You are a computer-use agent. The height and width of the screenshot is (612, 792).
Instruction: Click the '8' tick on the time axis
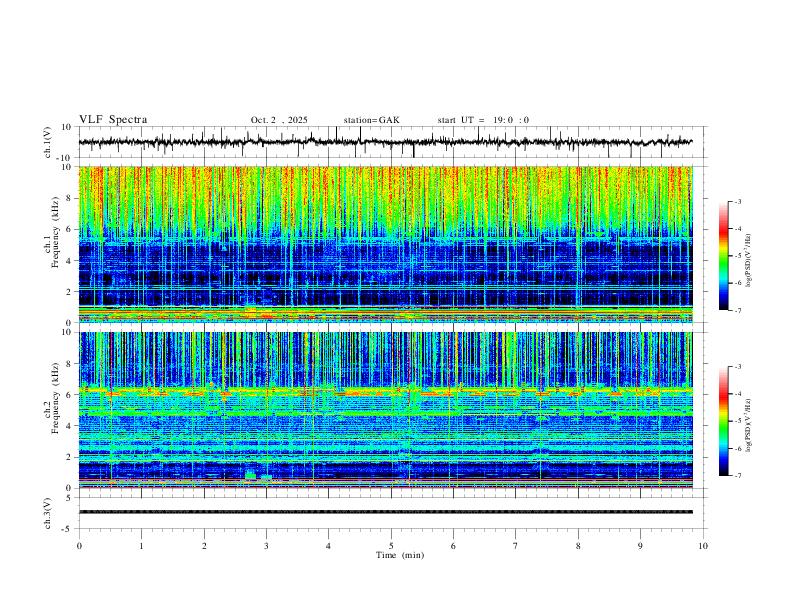click(x=578, y=546)
